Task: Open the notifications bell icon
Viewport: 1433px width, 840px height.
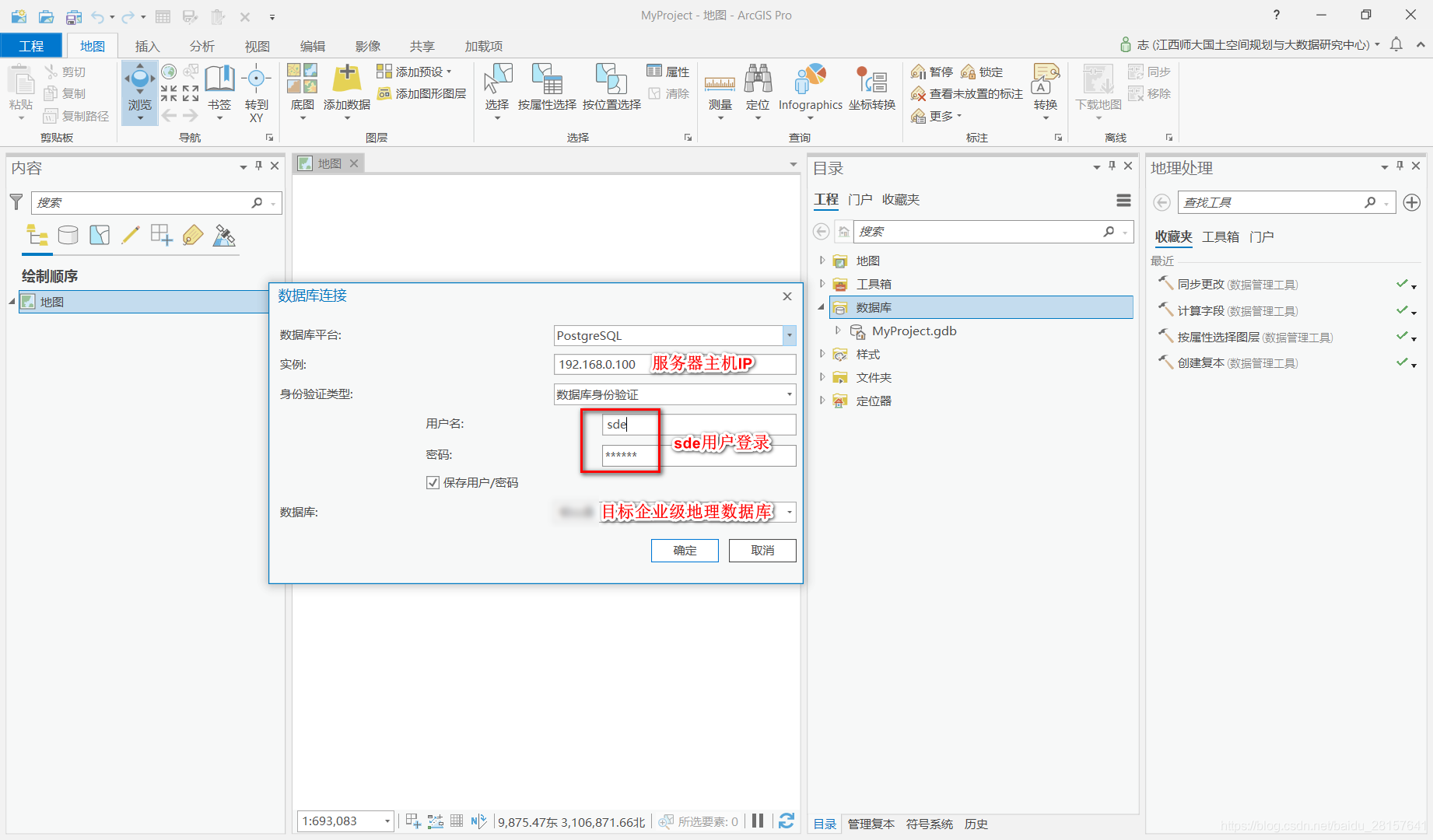Action: [1396, 44]
